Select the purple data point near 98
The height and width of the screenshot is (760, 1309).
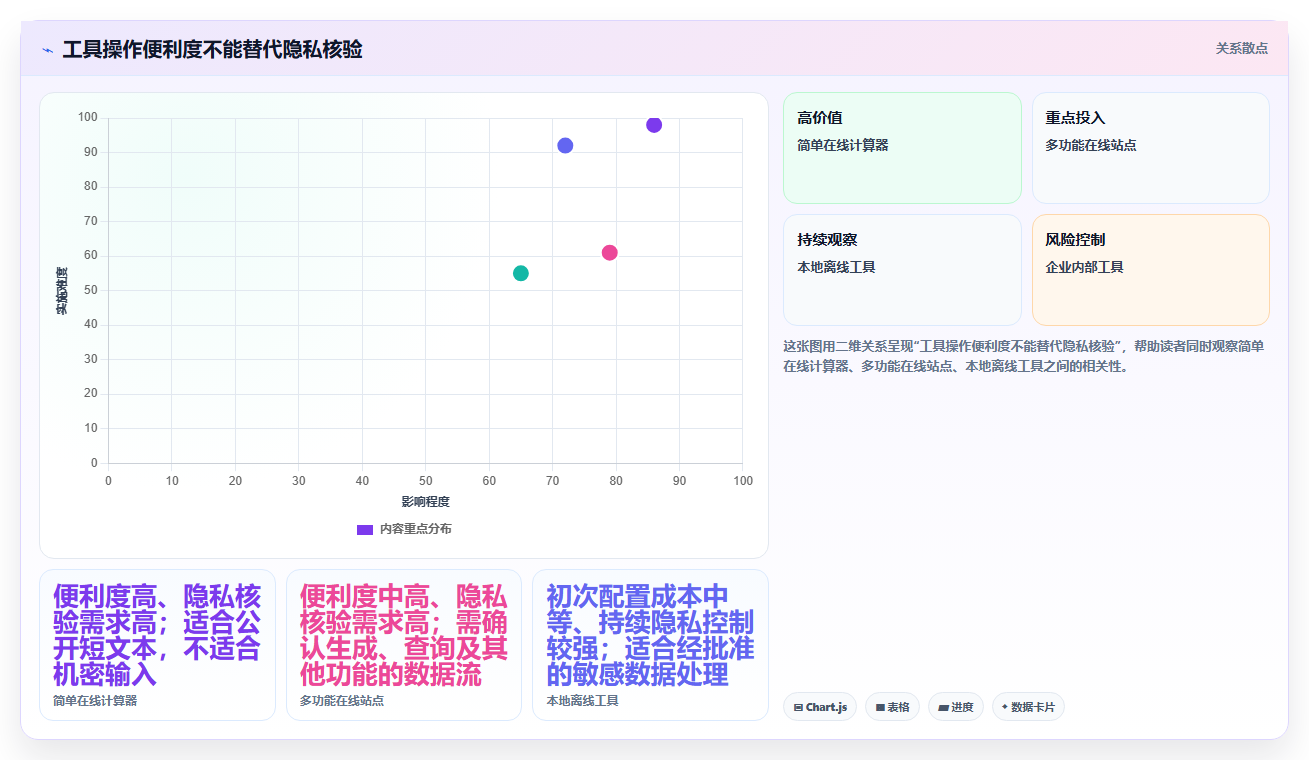654,125
